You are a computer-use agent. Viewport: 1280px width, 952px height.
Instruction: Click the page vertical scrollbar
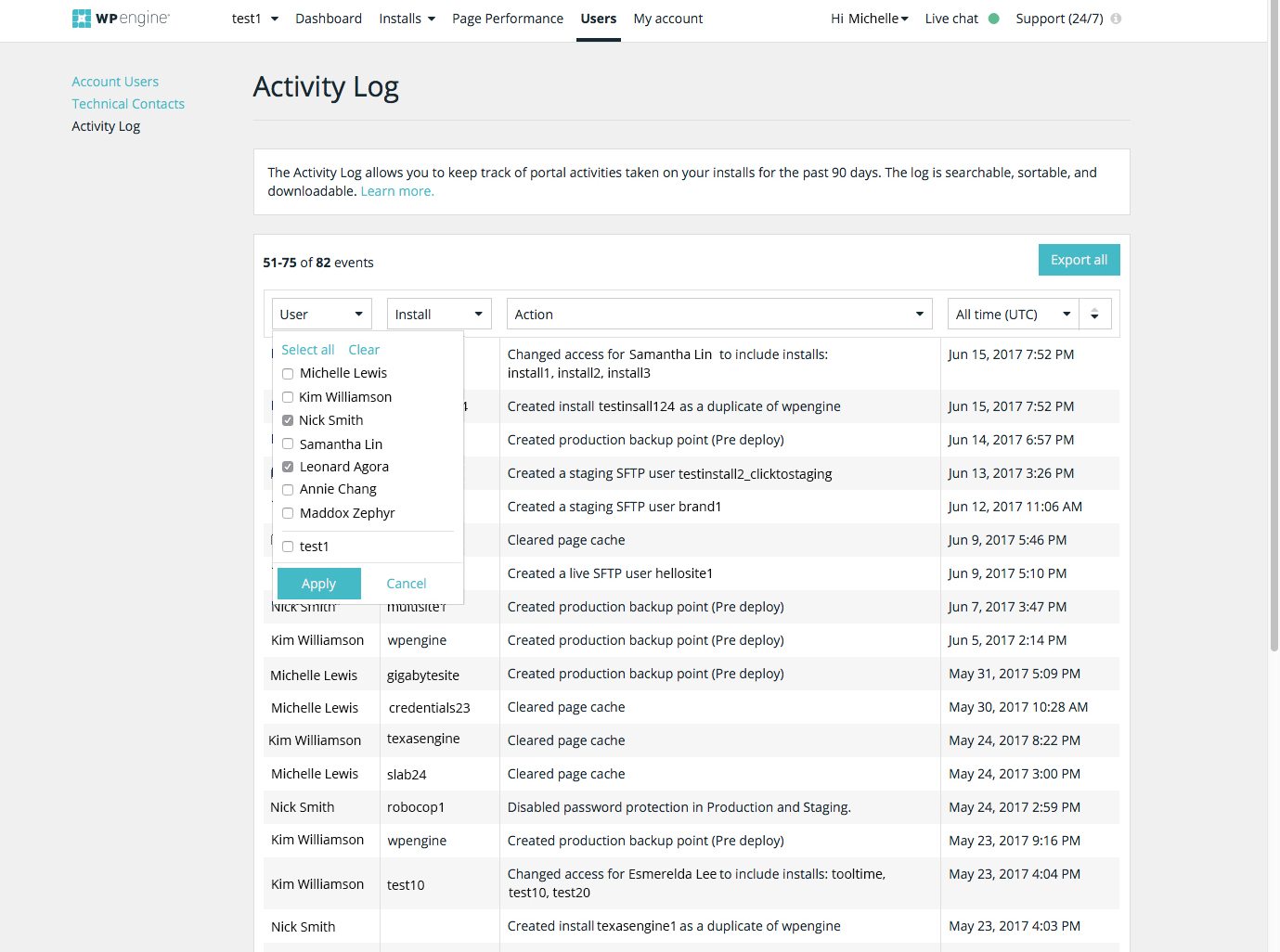1274,325
